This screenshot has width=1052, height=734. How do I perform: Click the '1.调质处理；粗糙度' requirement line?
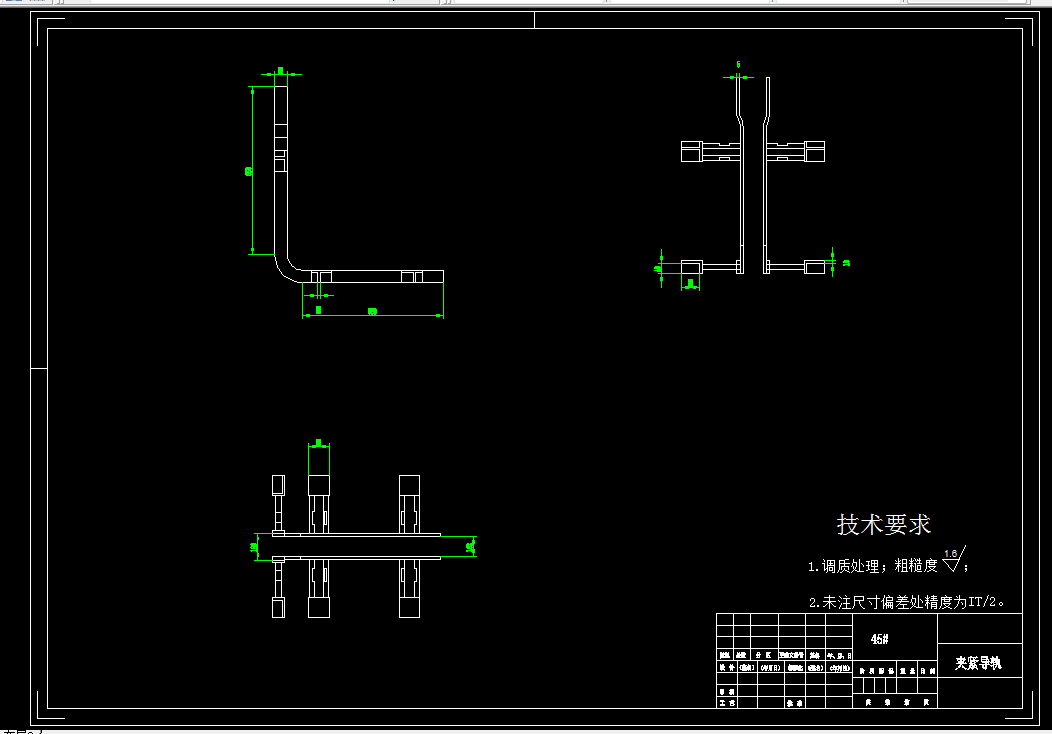click(872, 566)
